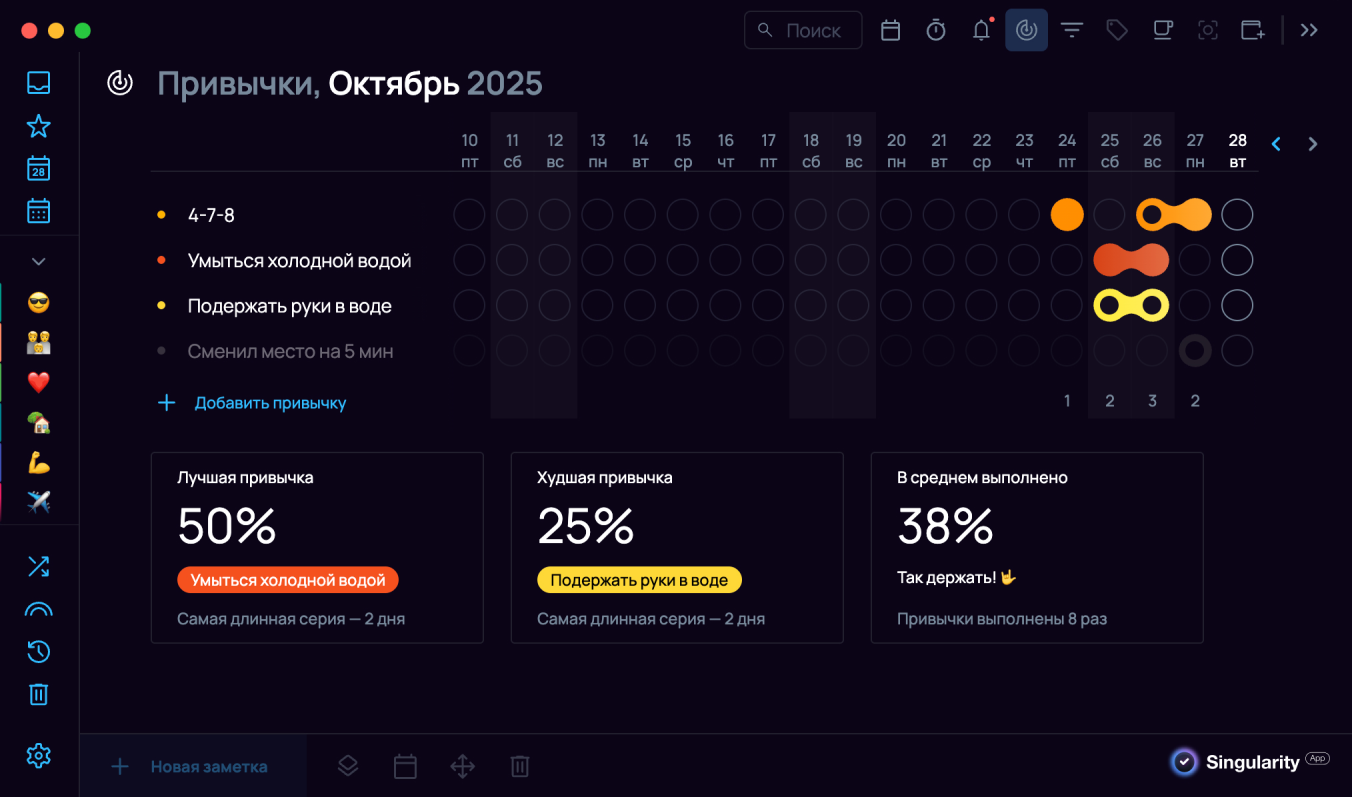Check off Умыться холодной водой for today

(1237, 260)
